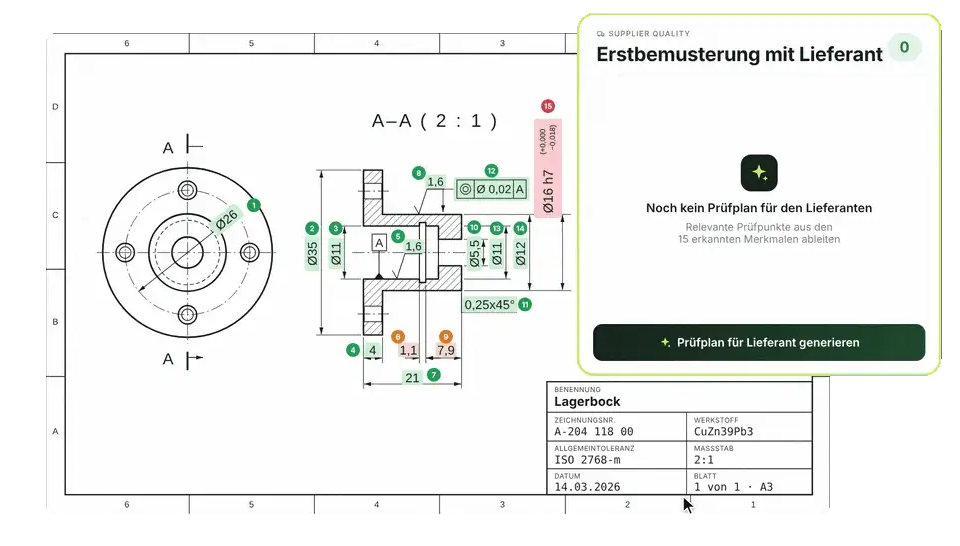
Task: Click the red marker 15 bubble
Action: tap(548, 106)
